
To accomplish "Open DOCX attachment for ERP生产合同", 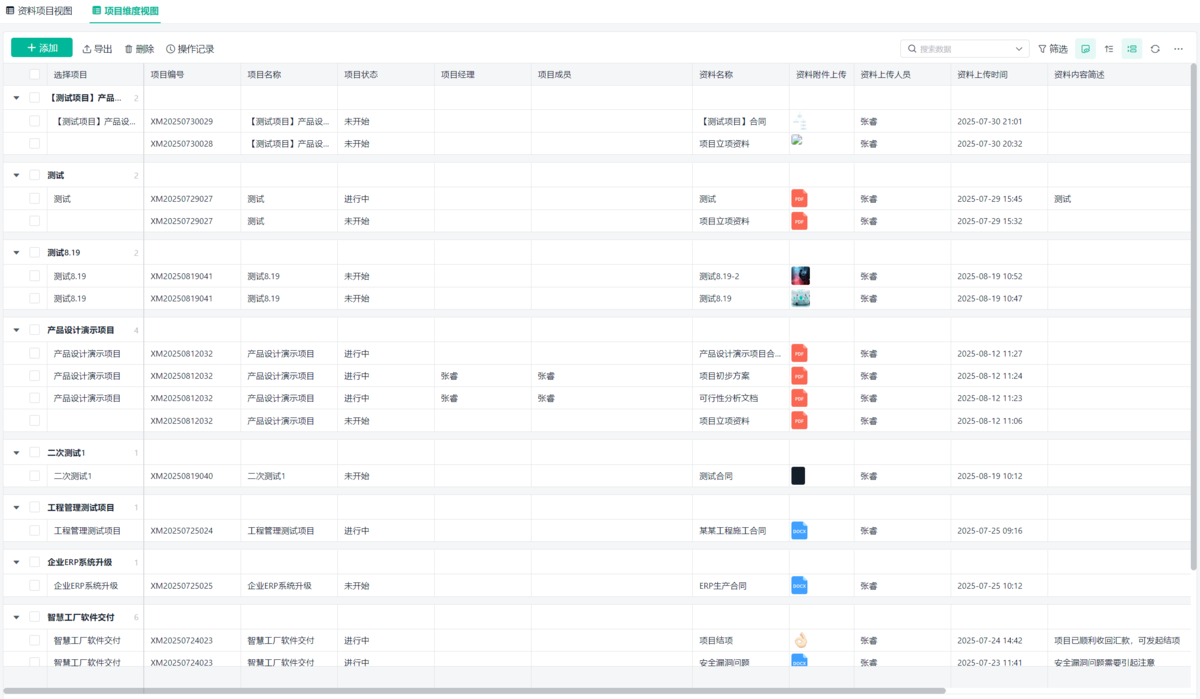I will click(x=799, y=585).
